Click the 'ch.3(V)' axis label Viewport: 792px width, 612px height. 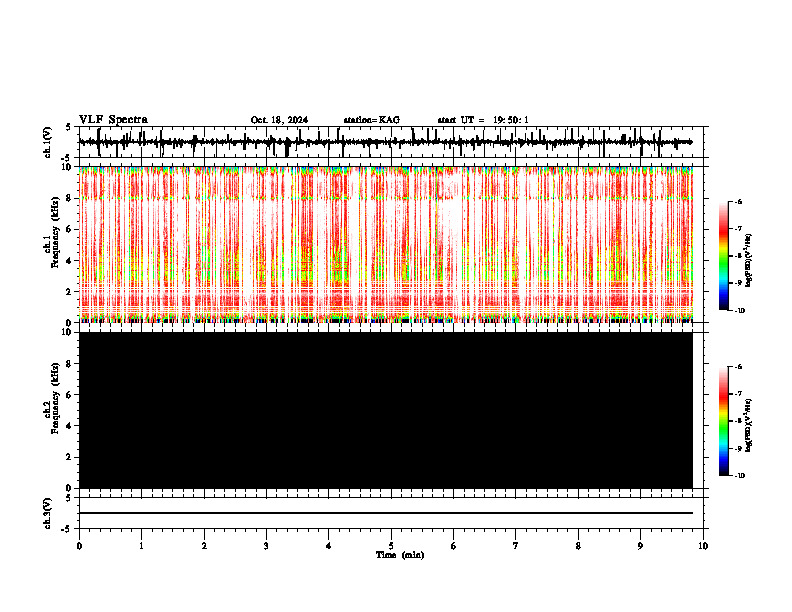48,513
